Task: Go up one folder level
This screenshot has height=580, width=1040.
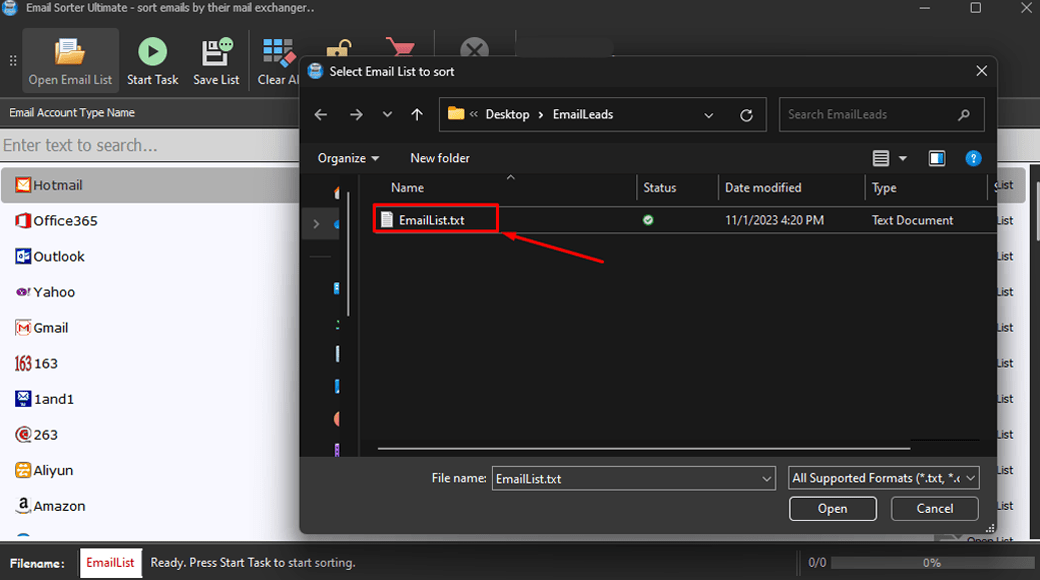Action: point(417,114)
